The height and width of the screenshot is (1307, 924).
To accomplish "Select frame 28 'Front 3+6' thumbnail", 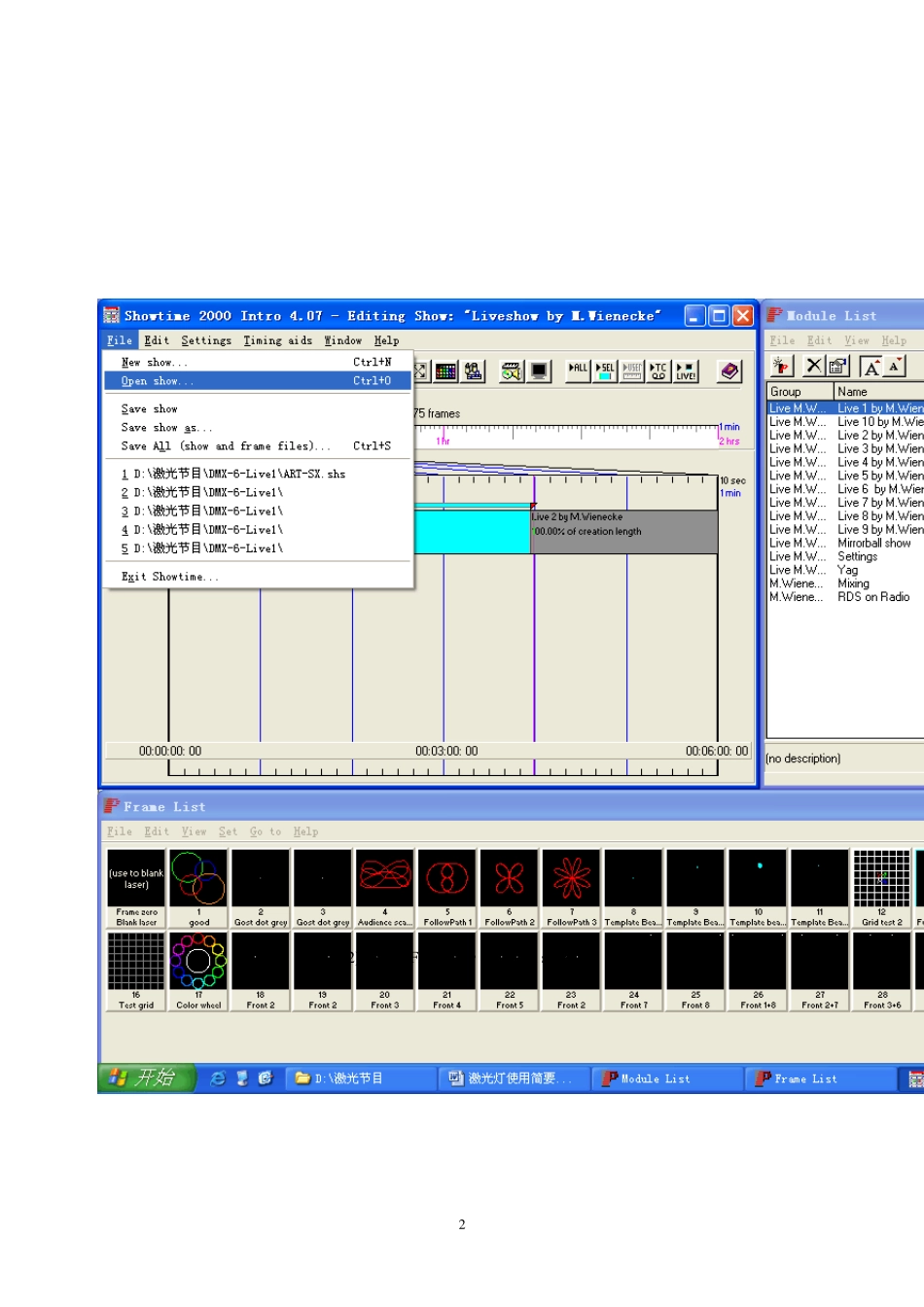I will 882,971.
